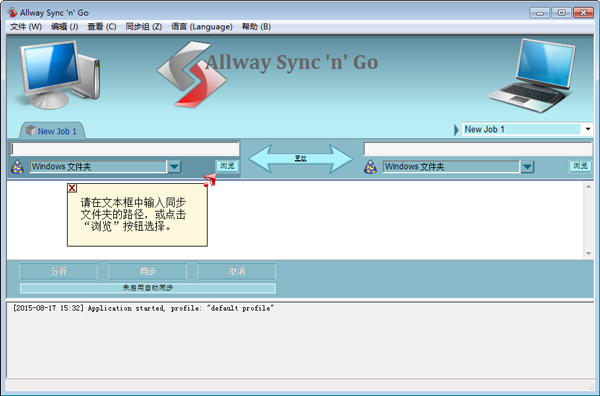Click the right 浏览 browse button
600x396 pixels.
tap(580, 166)
